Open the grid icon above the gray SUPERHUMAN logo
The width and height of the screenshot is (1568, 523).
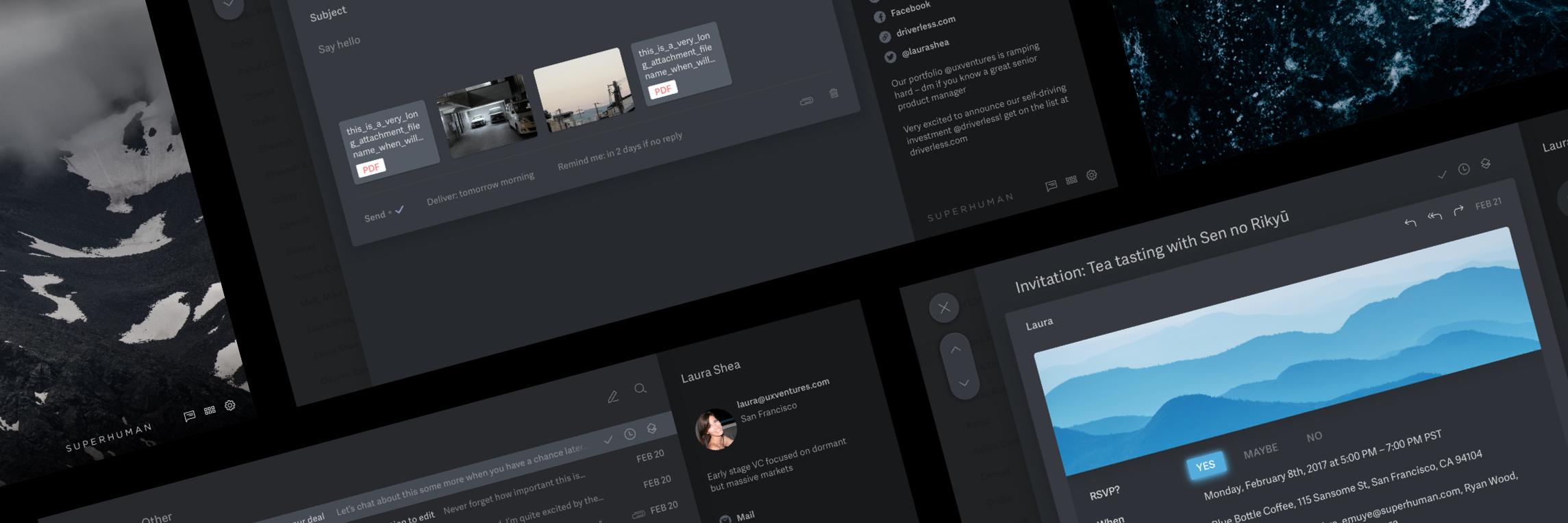[x=1071, y=180]
